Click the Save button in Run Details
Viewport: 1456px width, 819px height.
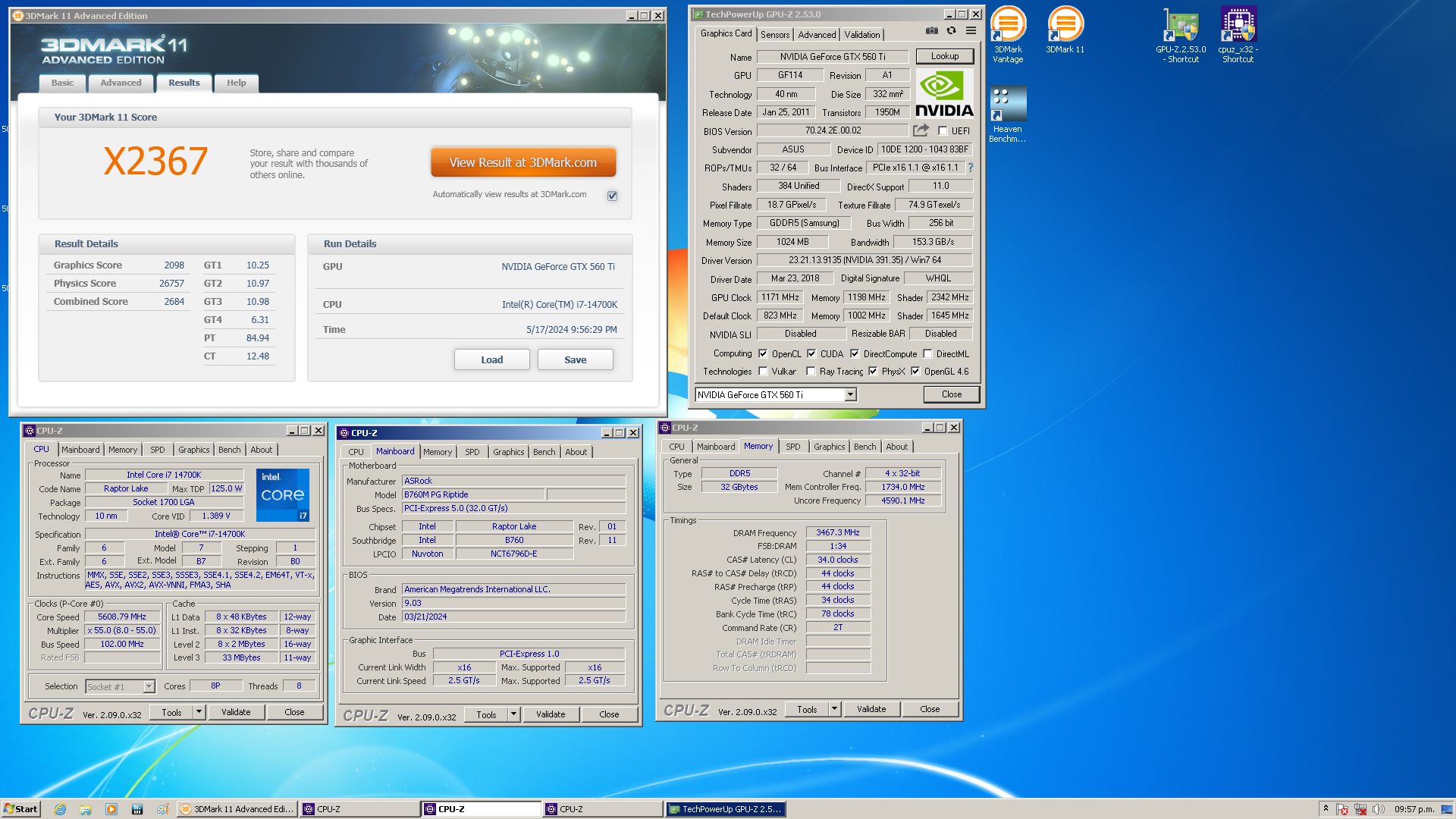(575, 359)
